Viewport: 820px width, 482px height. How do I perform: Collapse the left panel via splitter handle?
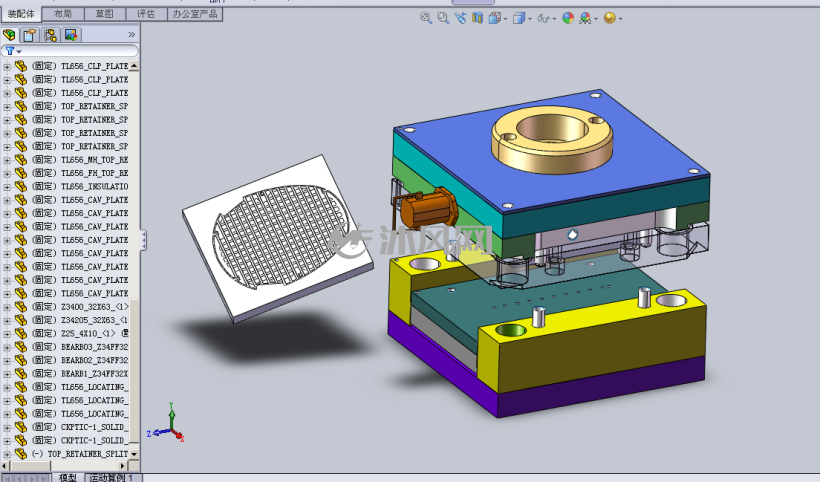144,240
